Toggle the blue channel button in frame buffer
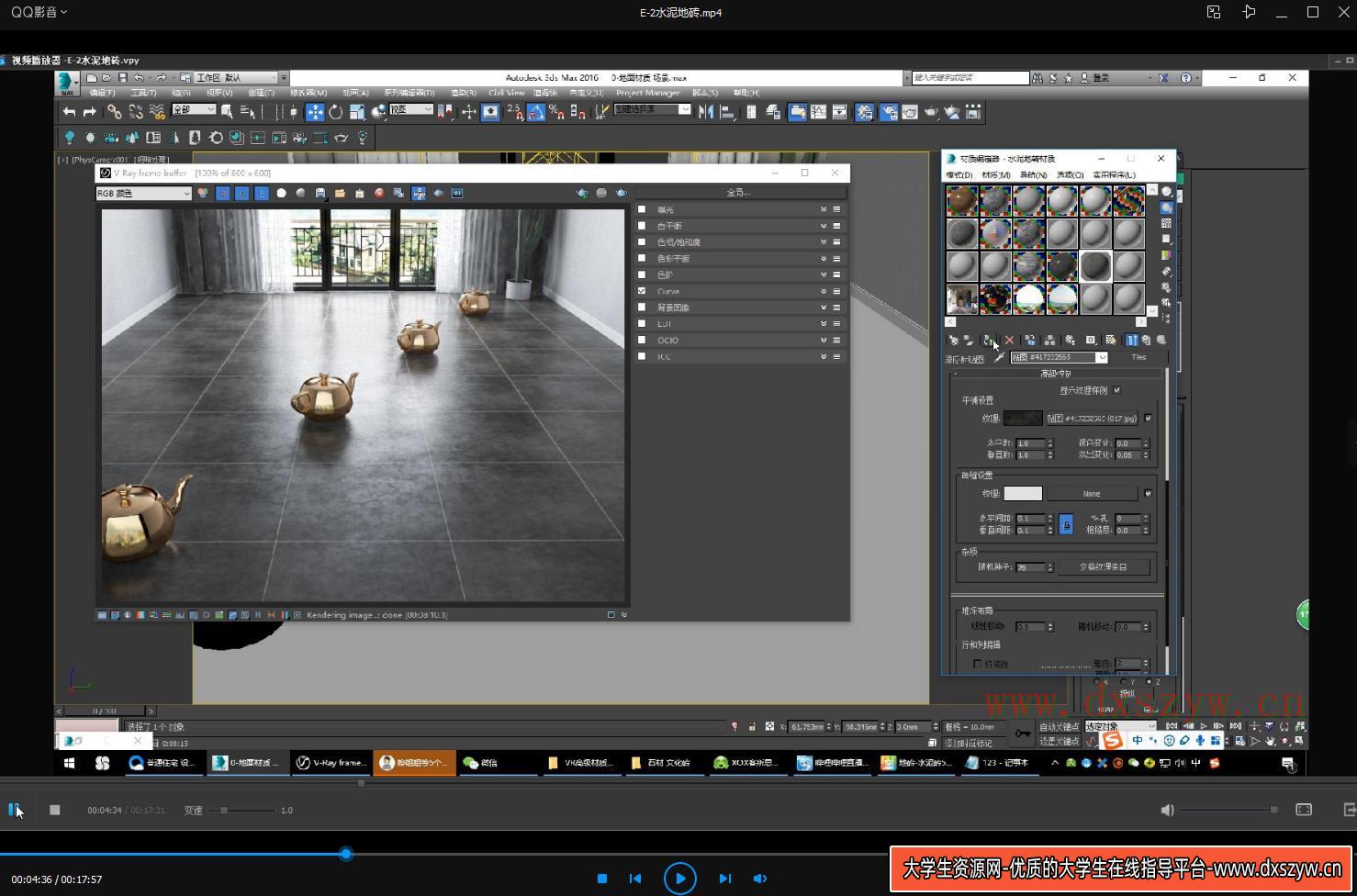1357x896 pixels. (x=262, y=193)
